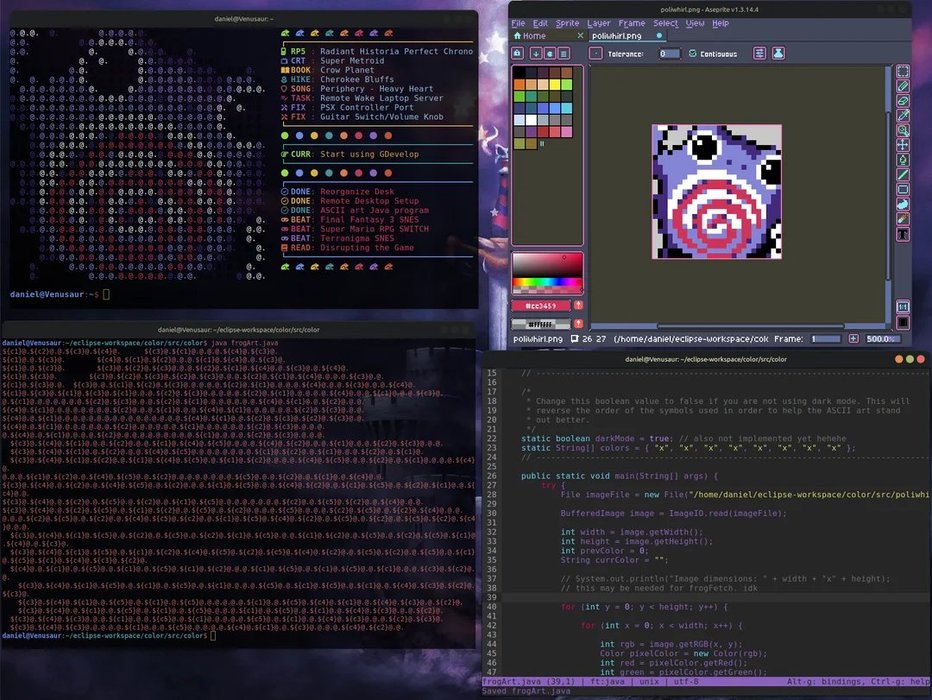Select the Paint Bucket tool in Aseprite toolbar
This screenshot has height=700, width=932.
click(903, 160)
